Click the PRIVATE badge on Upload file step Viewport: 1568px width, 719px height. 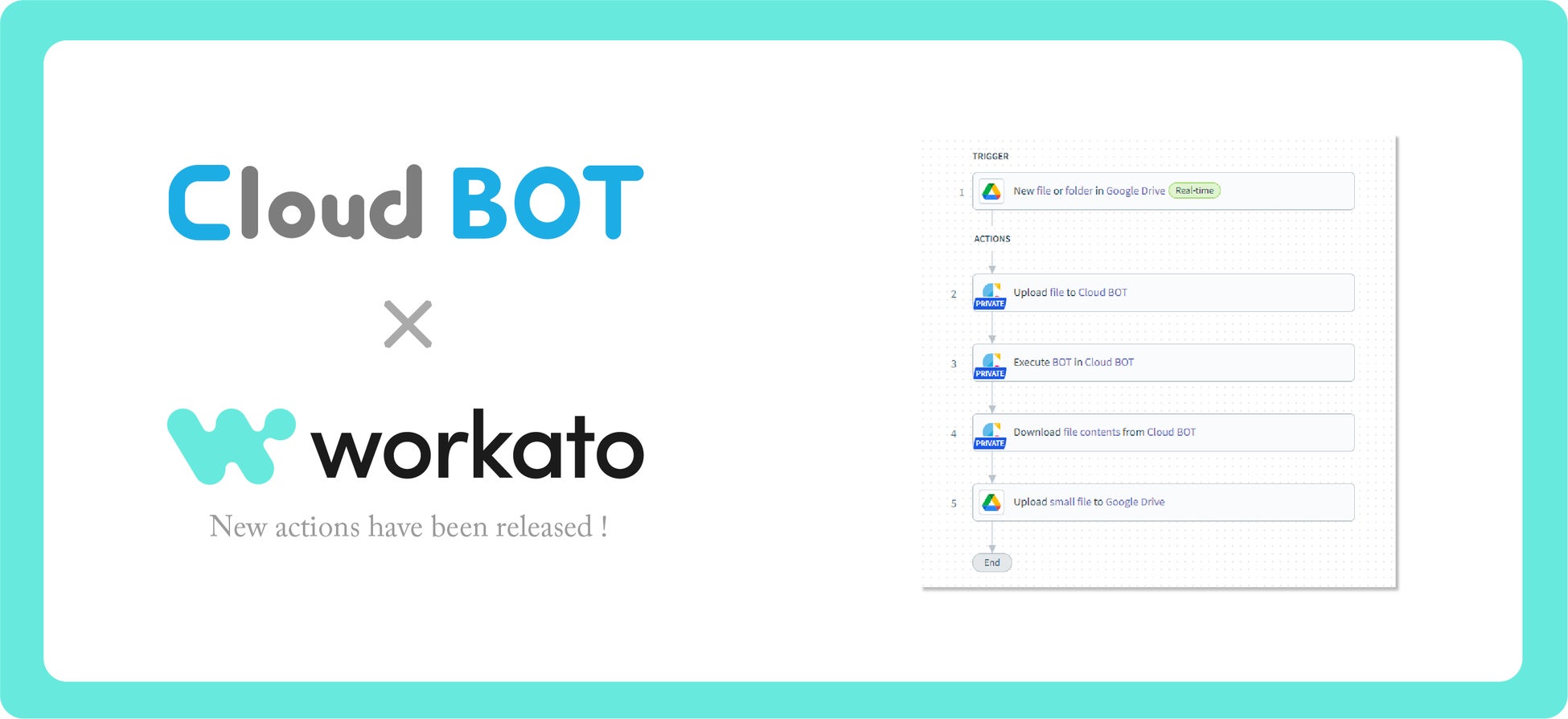click(x=990, y=304)
